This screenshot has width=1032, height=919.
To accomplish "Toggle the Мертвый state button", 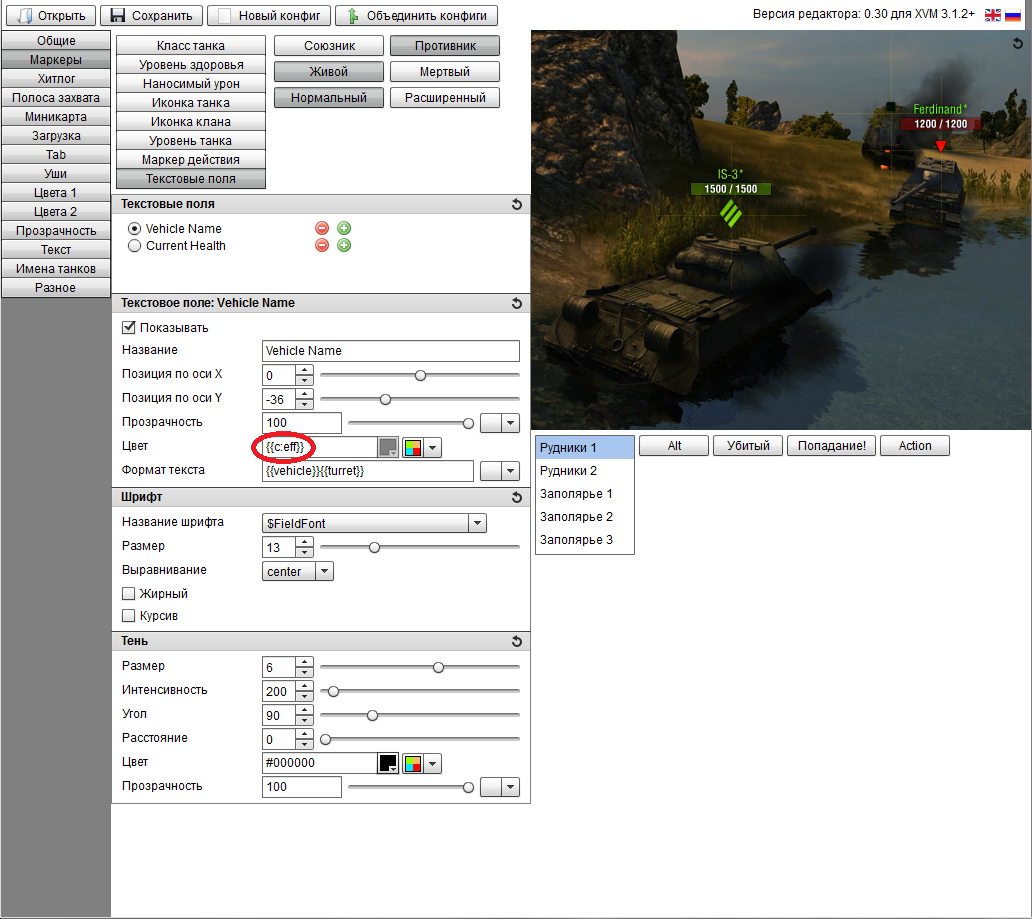I will pos(445,72).
